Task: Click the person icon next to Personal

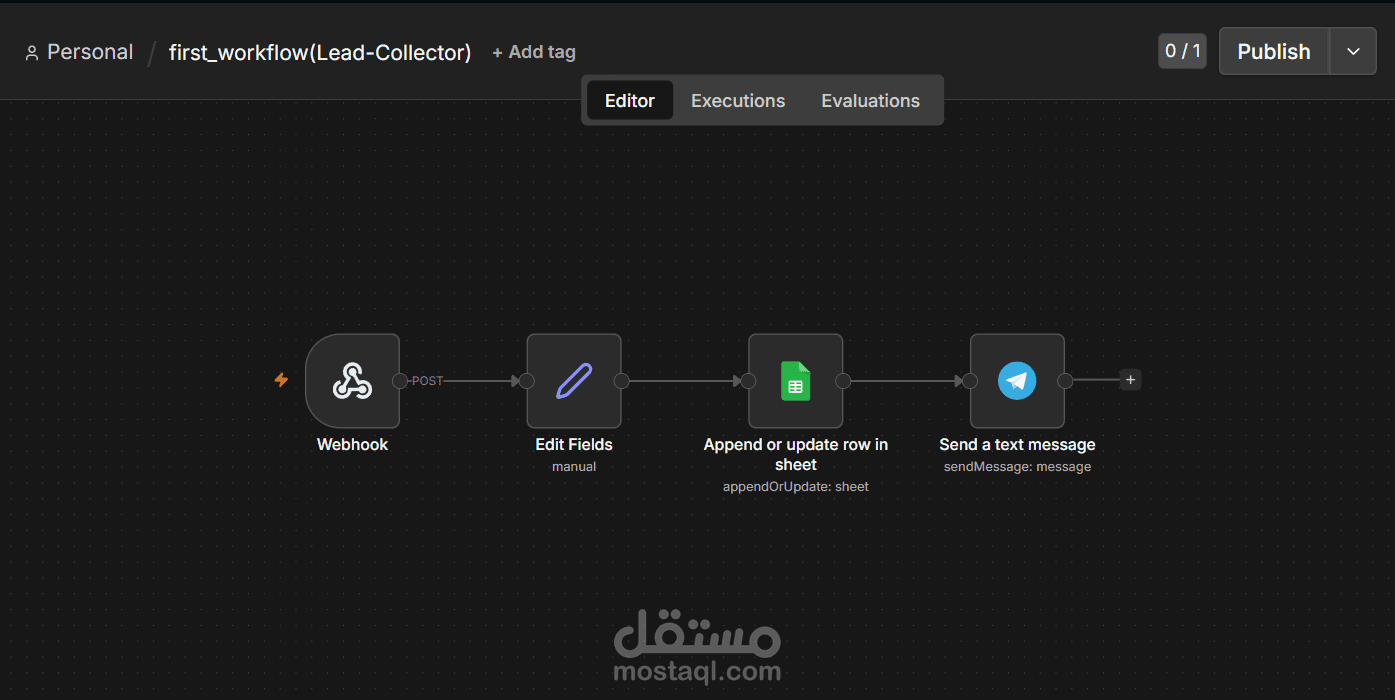Action: click(x=32, y=51)
